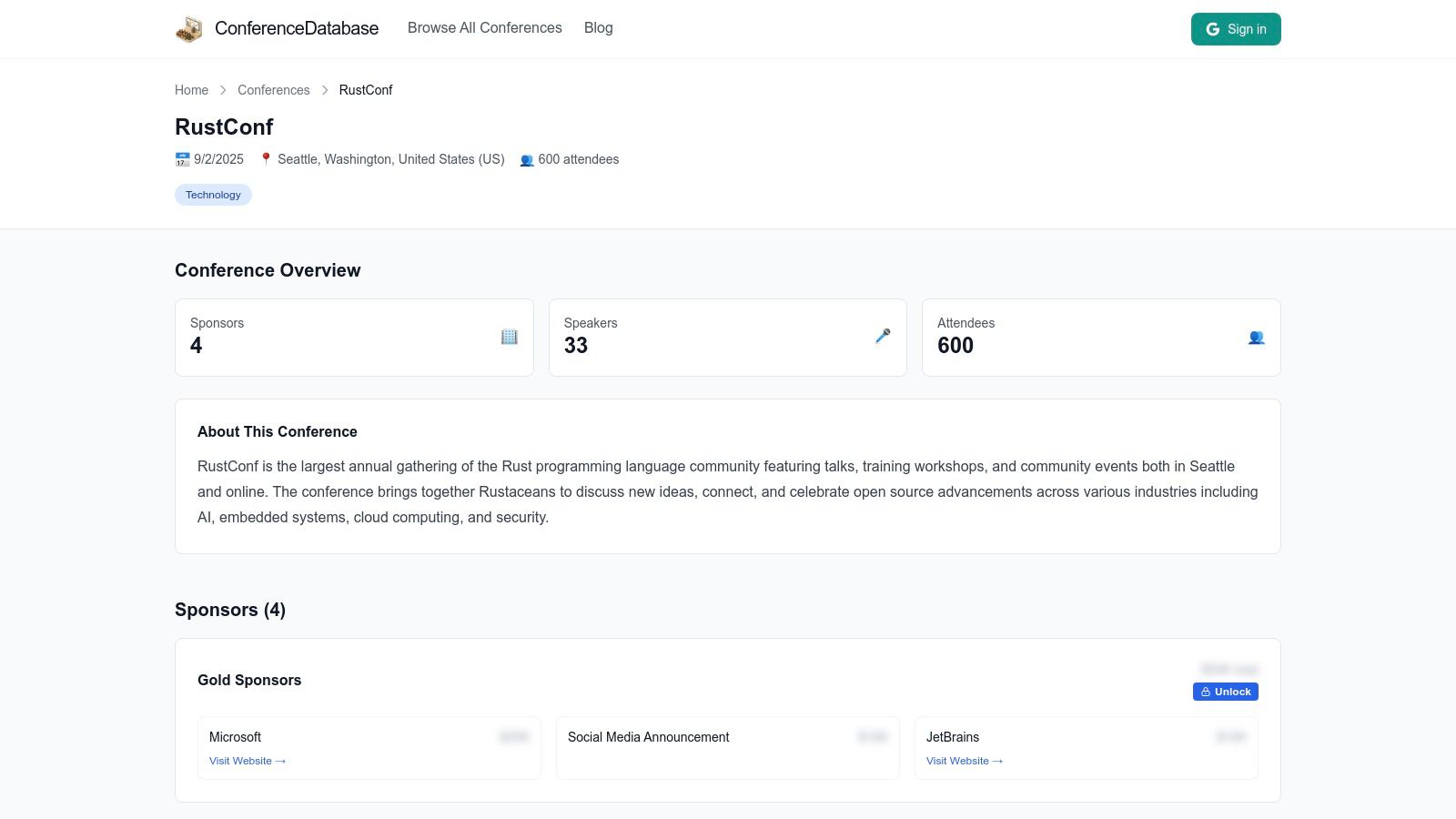Viewport: 1456px width, 819px height.
Task: Click the microphone icon in Speakers card
Action: click(883, 337)
